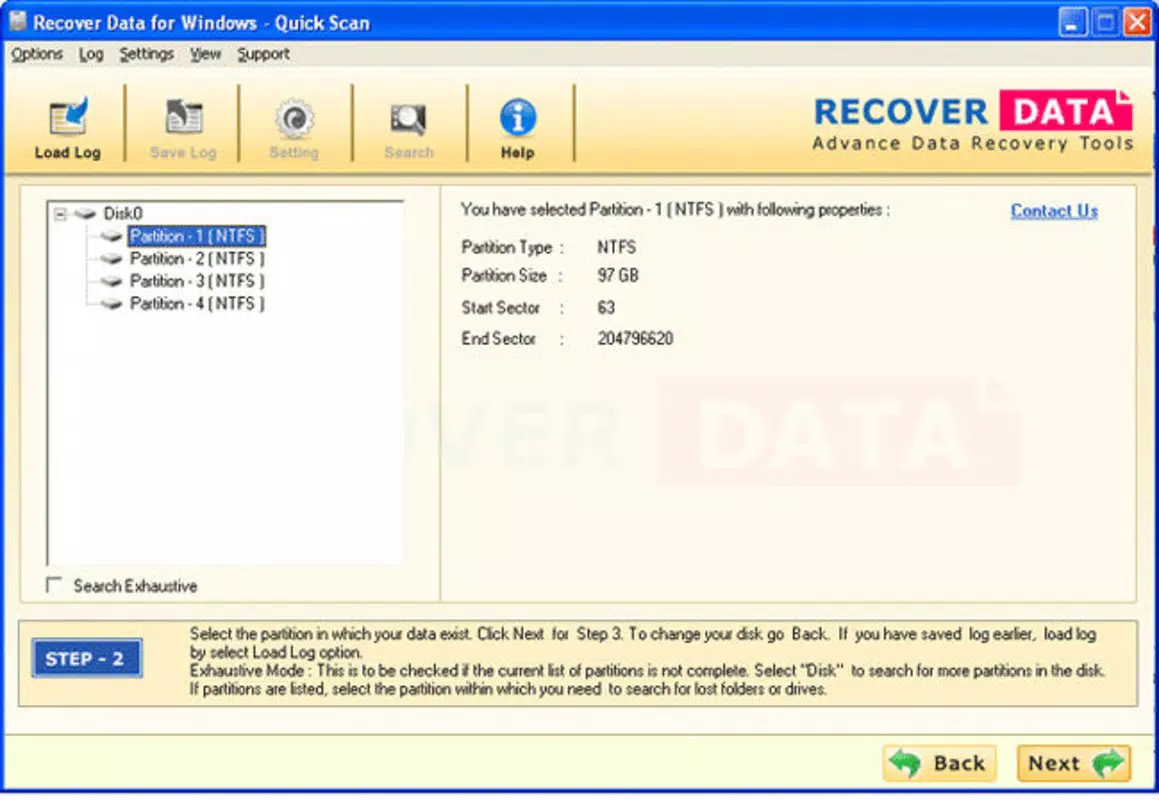
Task: Select Partition - 2 ( NTFS ) row
Action: pyautogui.click(x=197, y=259)
